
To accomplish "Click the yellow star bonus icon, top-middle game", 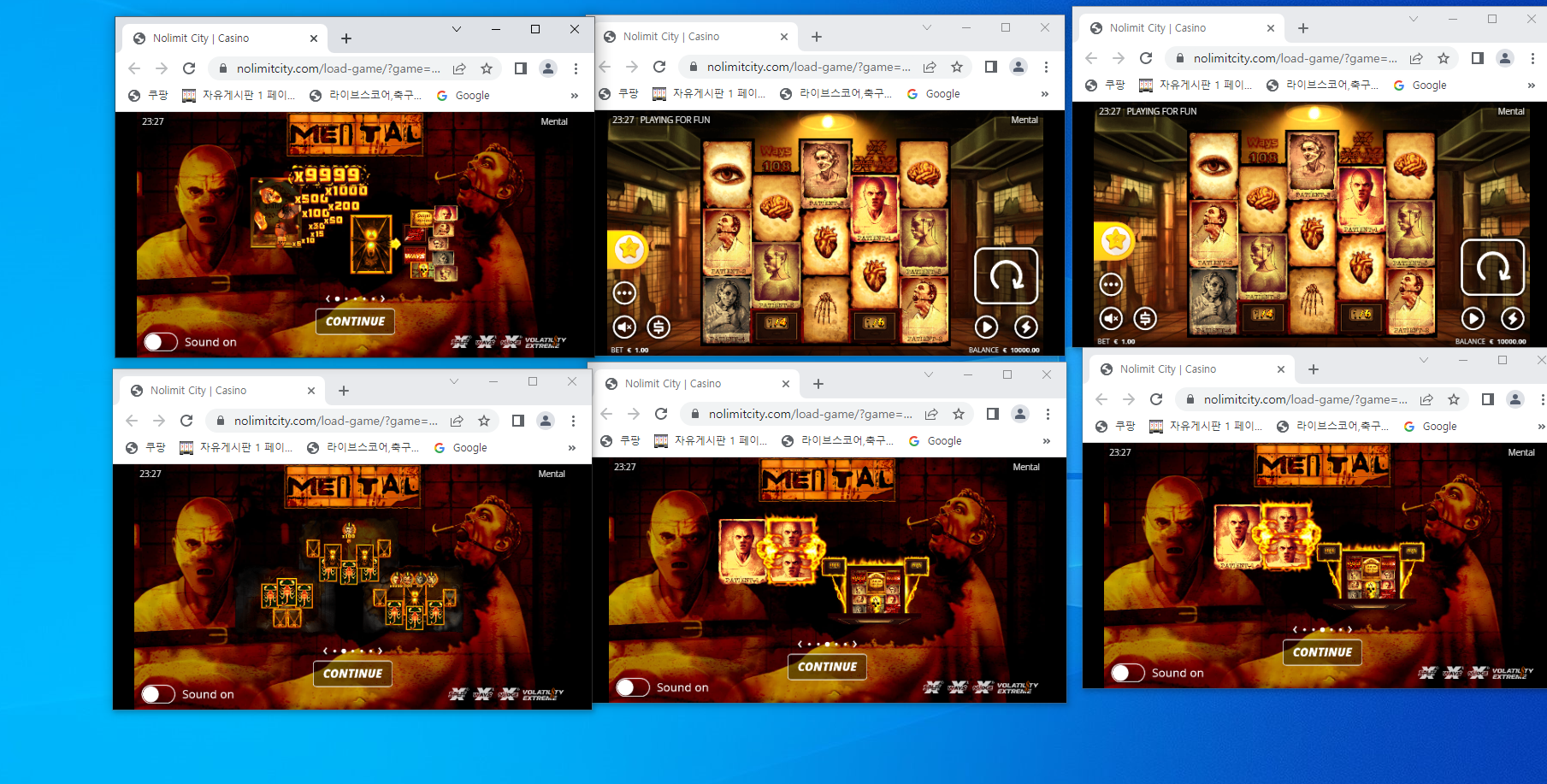I will tap(629, 249).
